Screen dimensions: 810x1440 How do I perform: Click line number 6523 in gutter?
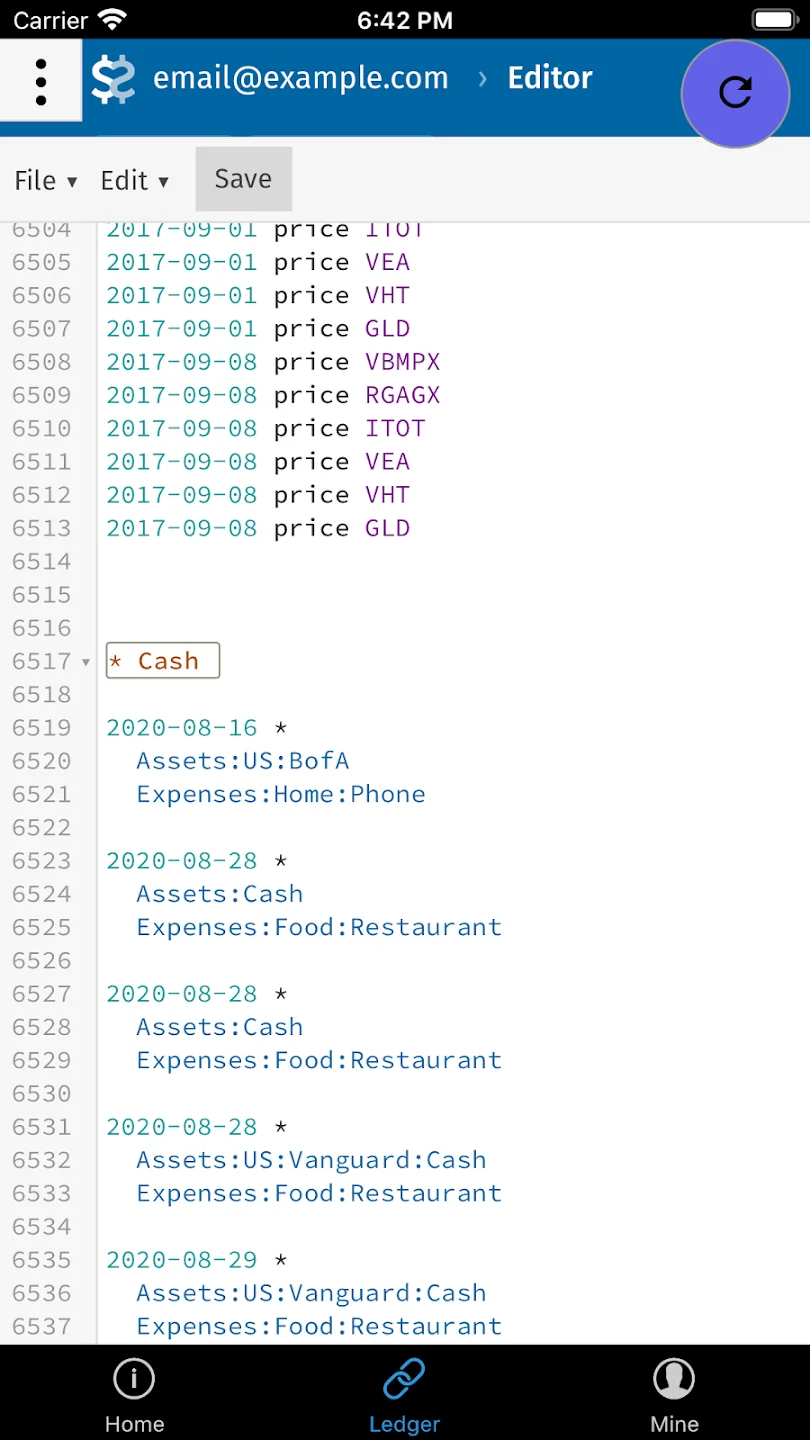[x=42, y=861]
